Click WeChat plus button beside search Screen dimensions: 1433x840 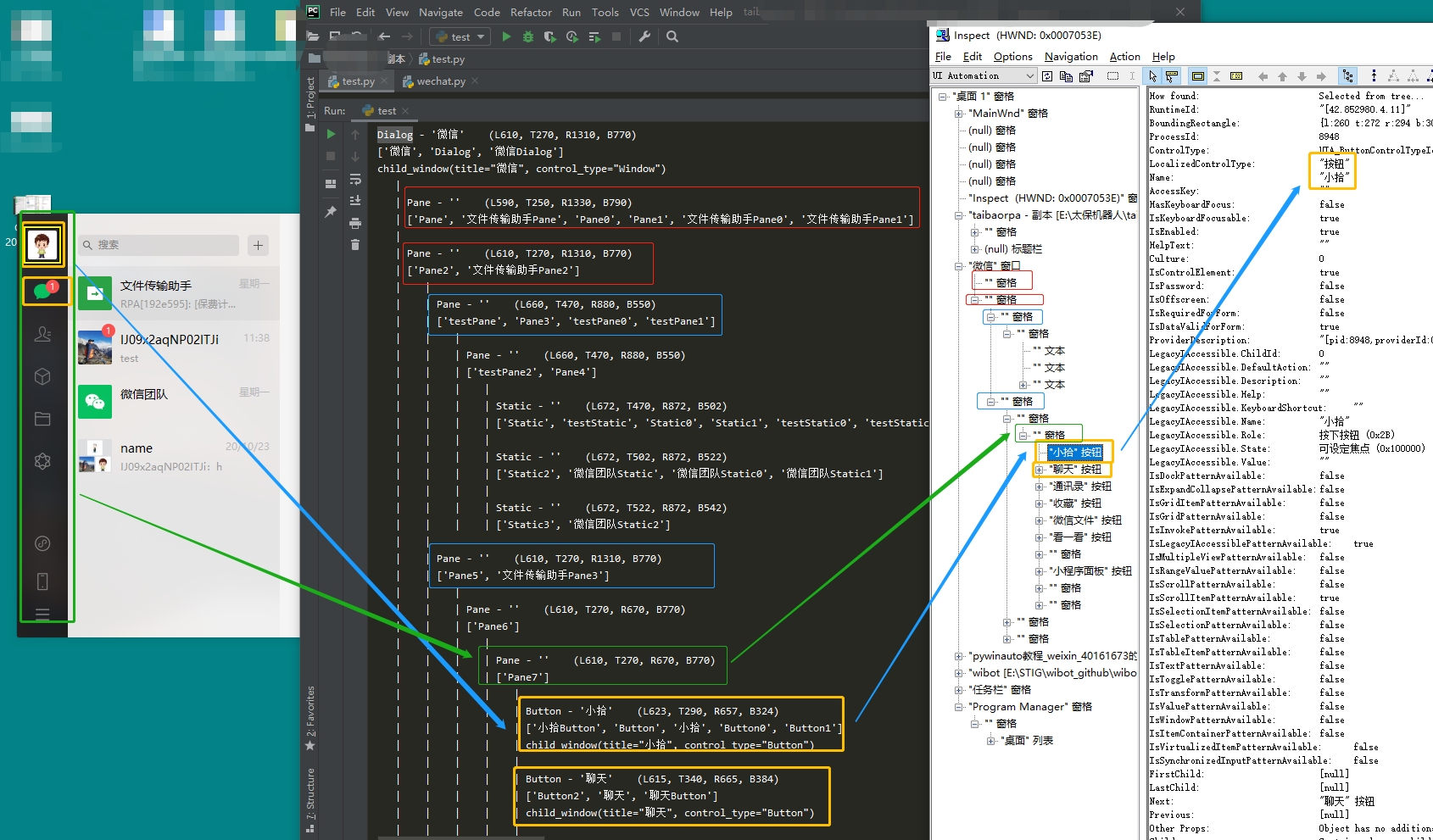coord(259,245)
